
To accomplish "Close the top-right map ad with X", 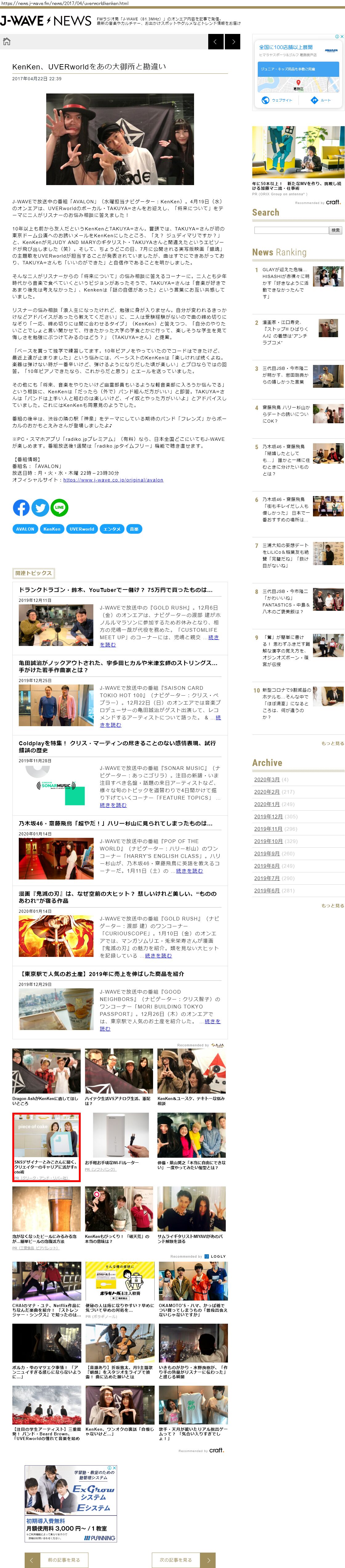I will point(341,36).
